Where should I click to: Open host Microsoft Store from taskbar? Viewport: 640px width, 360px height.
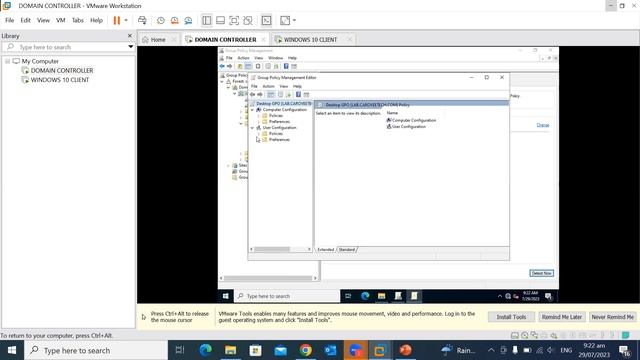click(256, 350)
